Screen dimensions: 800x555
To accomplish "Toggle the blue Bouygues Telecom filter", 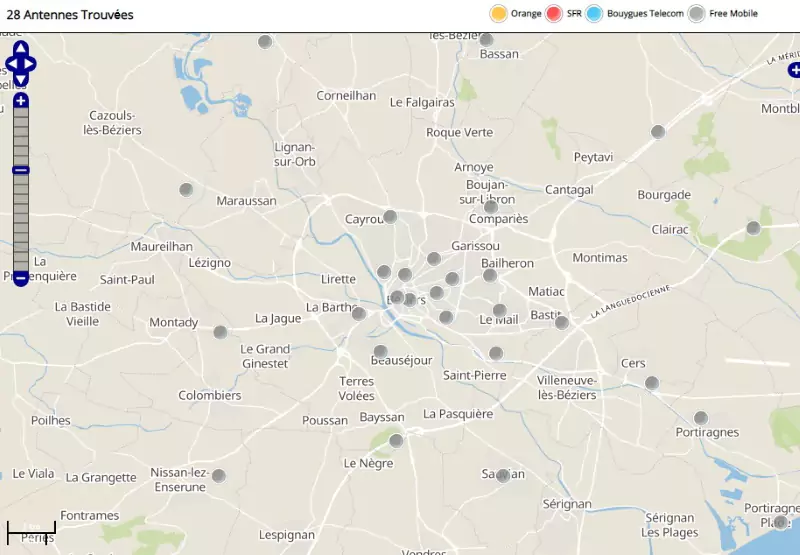I will (x=594, y=14).
